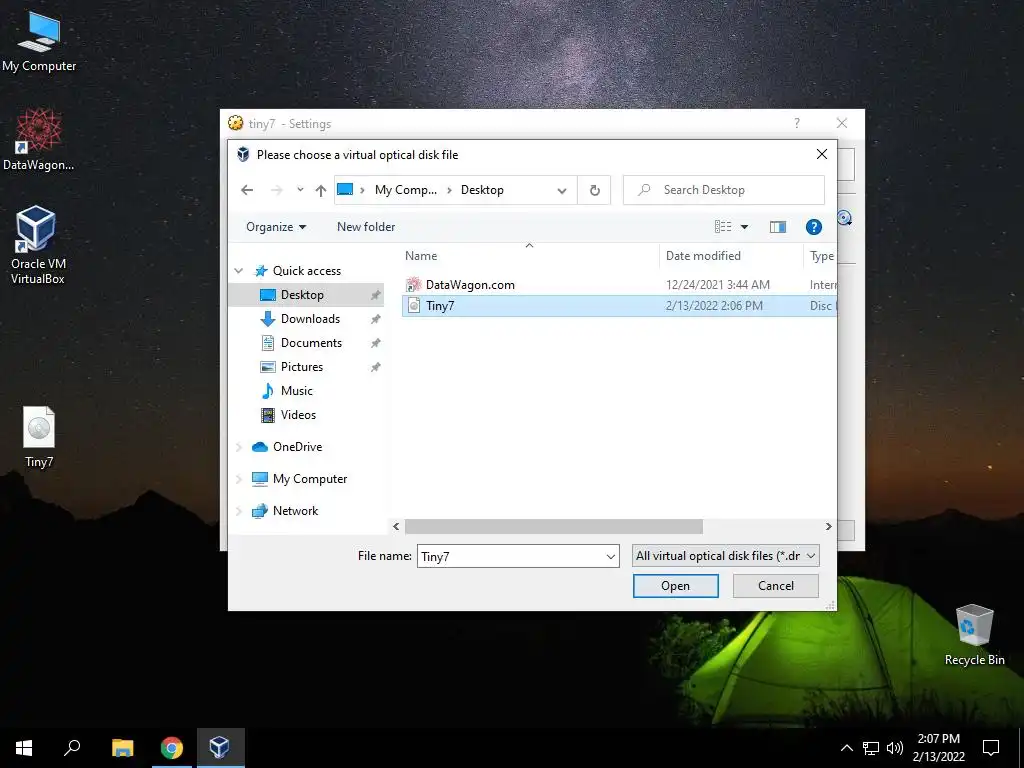Open the DataWagon desktop shortcut

[38, 140]
